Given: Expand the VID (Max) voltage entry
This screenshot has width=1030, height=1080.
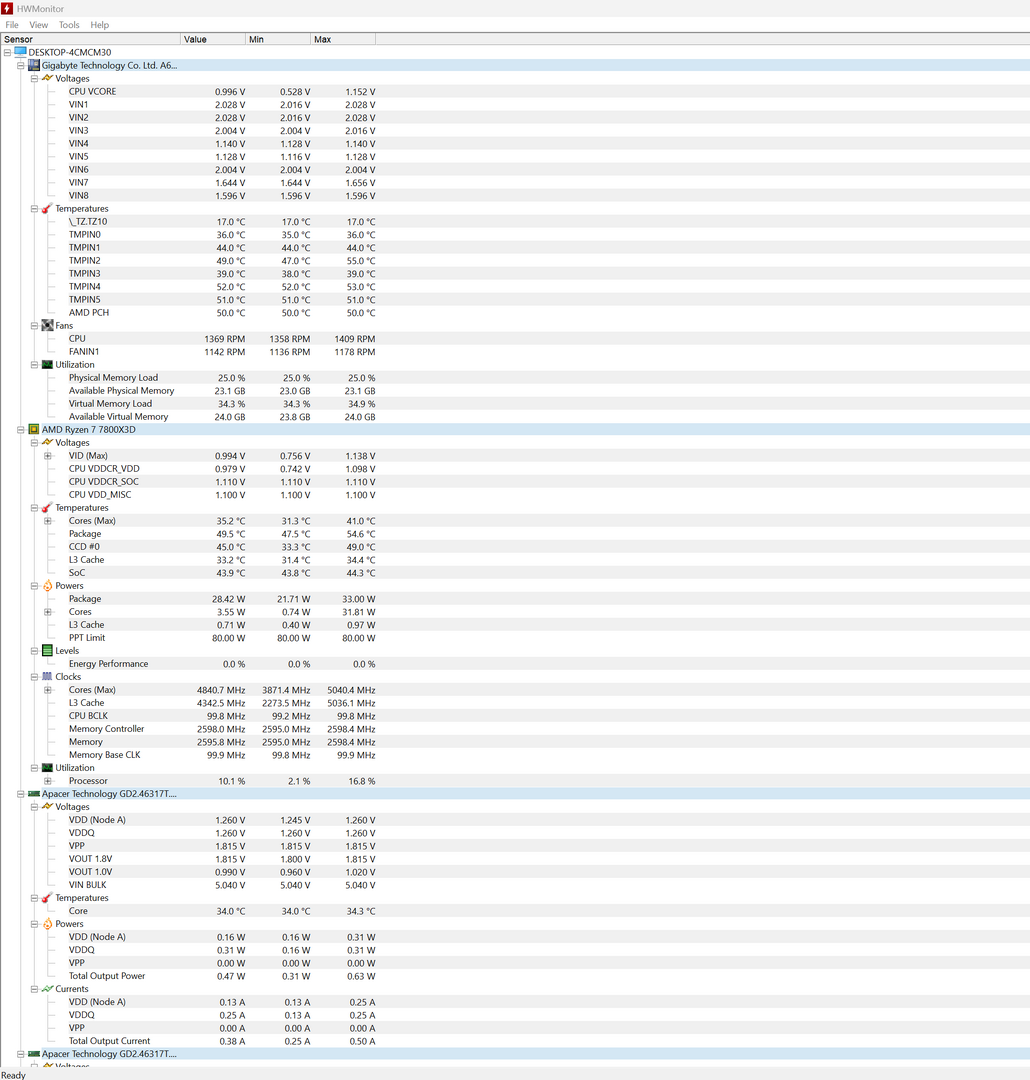Looking at the screenshot, I should [48, 456].
